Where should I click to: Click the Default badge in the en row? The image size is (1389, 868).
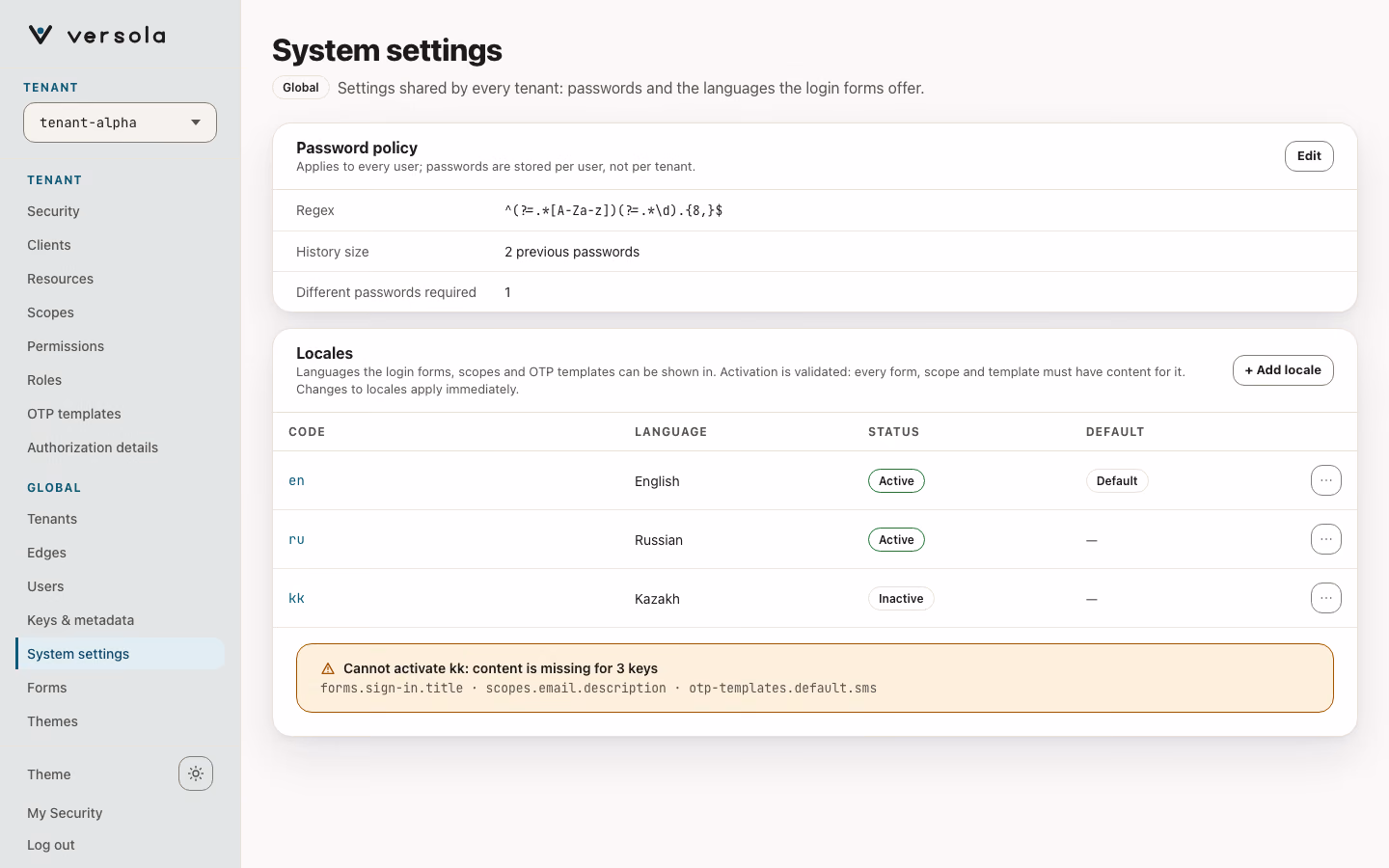[x=1117, y=481]
